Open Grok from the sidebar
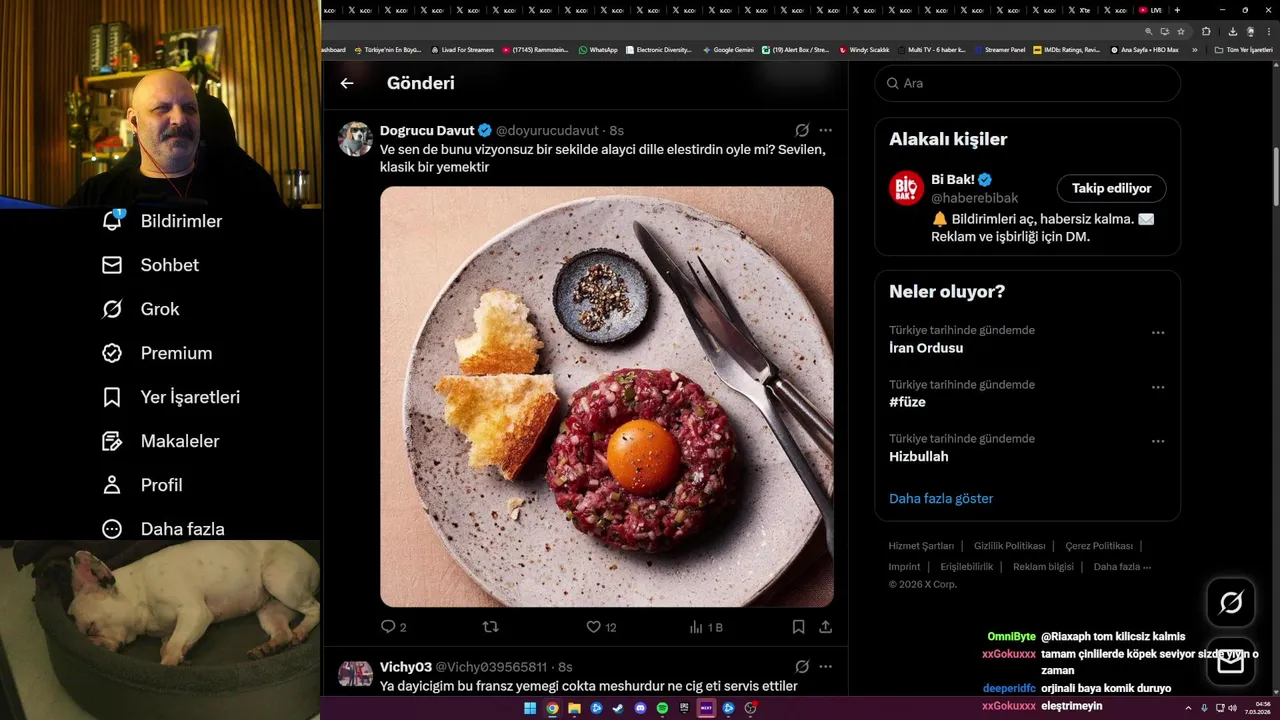Viewport: 1280px width, 720px height. click(x=140, y=309)
